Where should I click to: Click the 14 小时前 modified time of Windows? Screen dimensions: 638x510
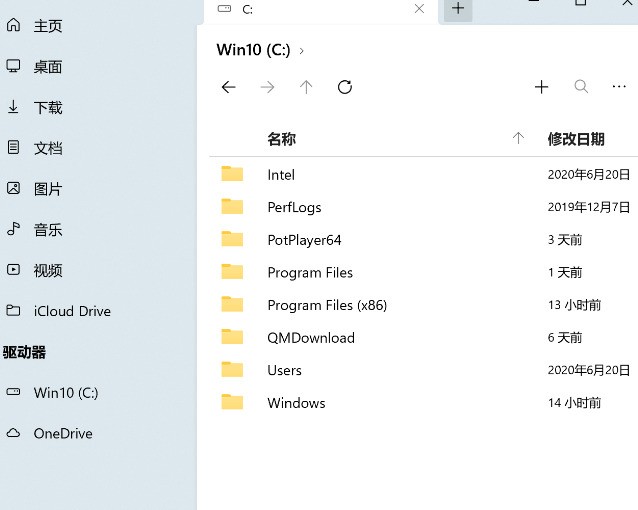click(574, 403)
